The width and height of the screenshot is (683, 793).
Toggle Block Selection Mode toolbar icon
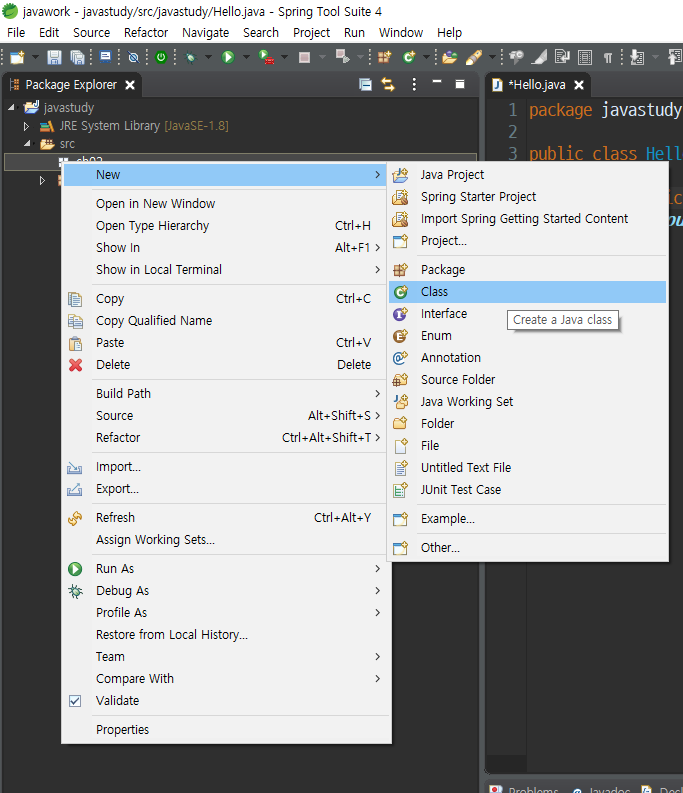click(x=585, y=57)
